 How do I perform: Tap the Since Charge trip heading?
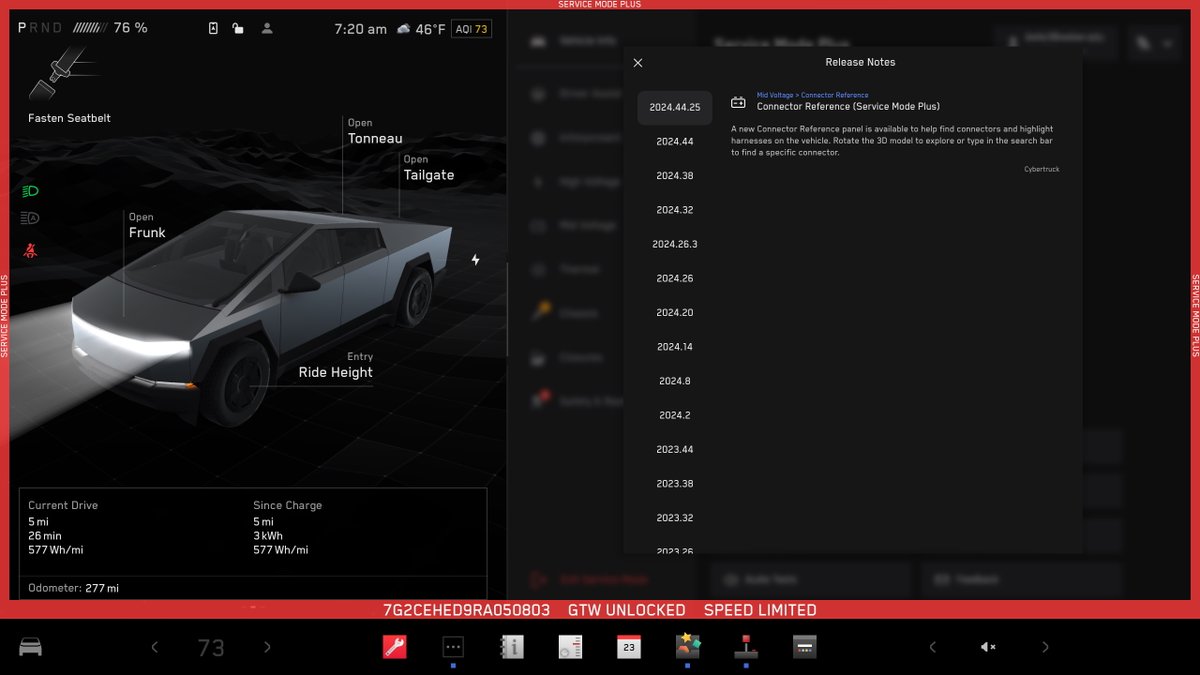pos(287,505)
